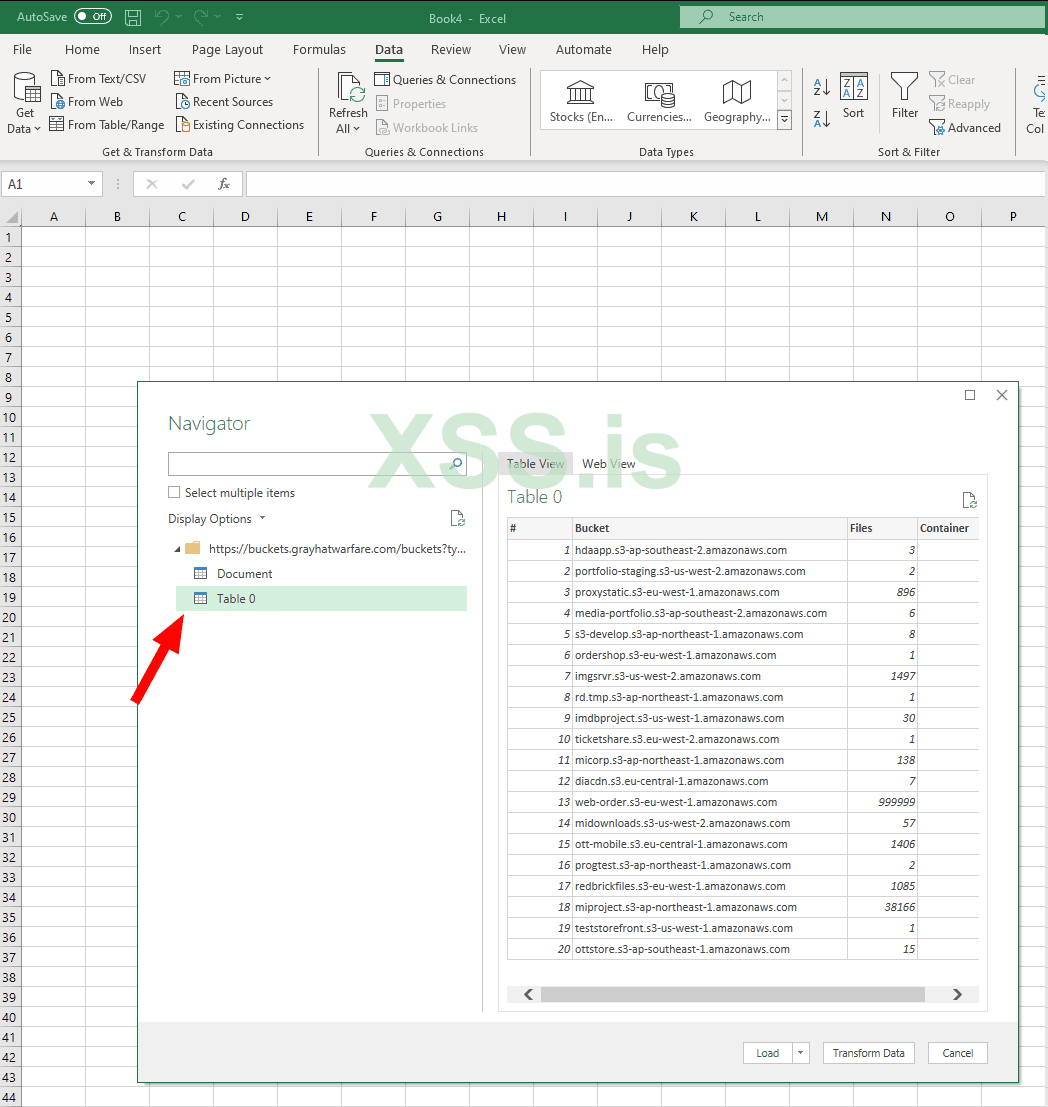Turn AutoSave on
This screenshot has height=1107, width=1048.
pos(91,16)
